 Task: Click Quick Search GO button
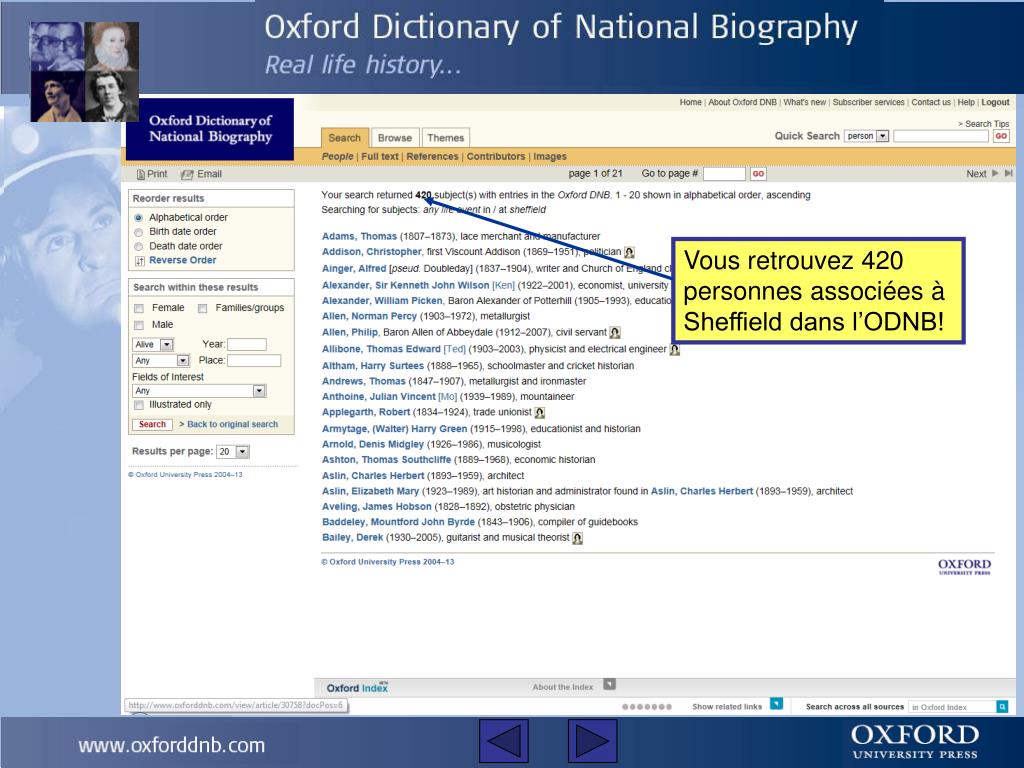coord(1001,136)
